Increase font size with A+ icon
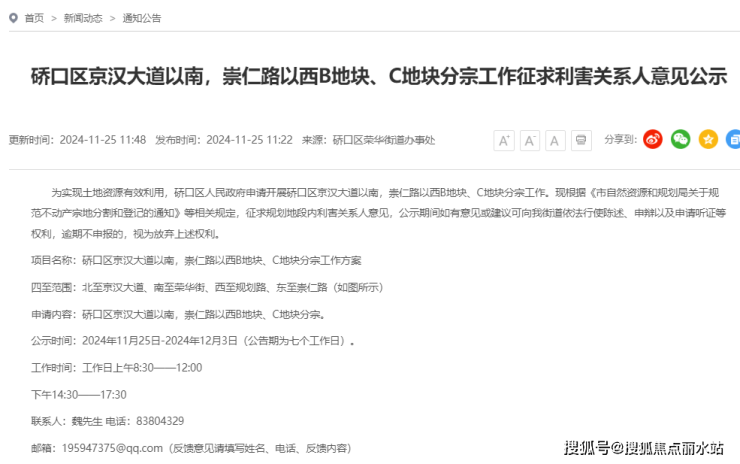Screen dimensions: 740x464 tap(504, 140)
